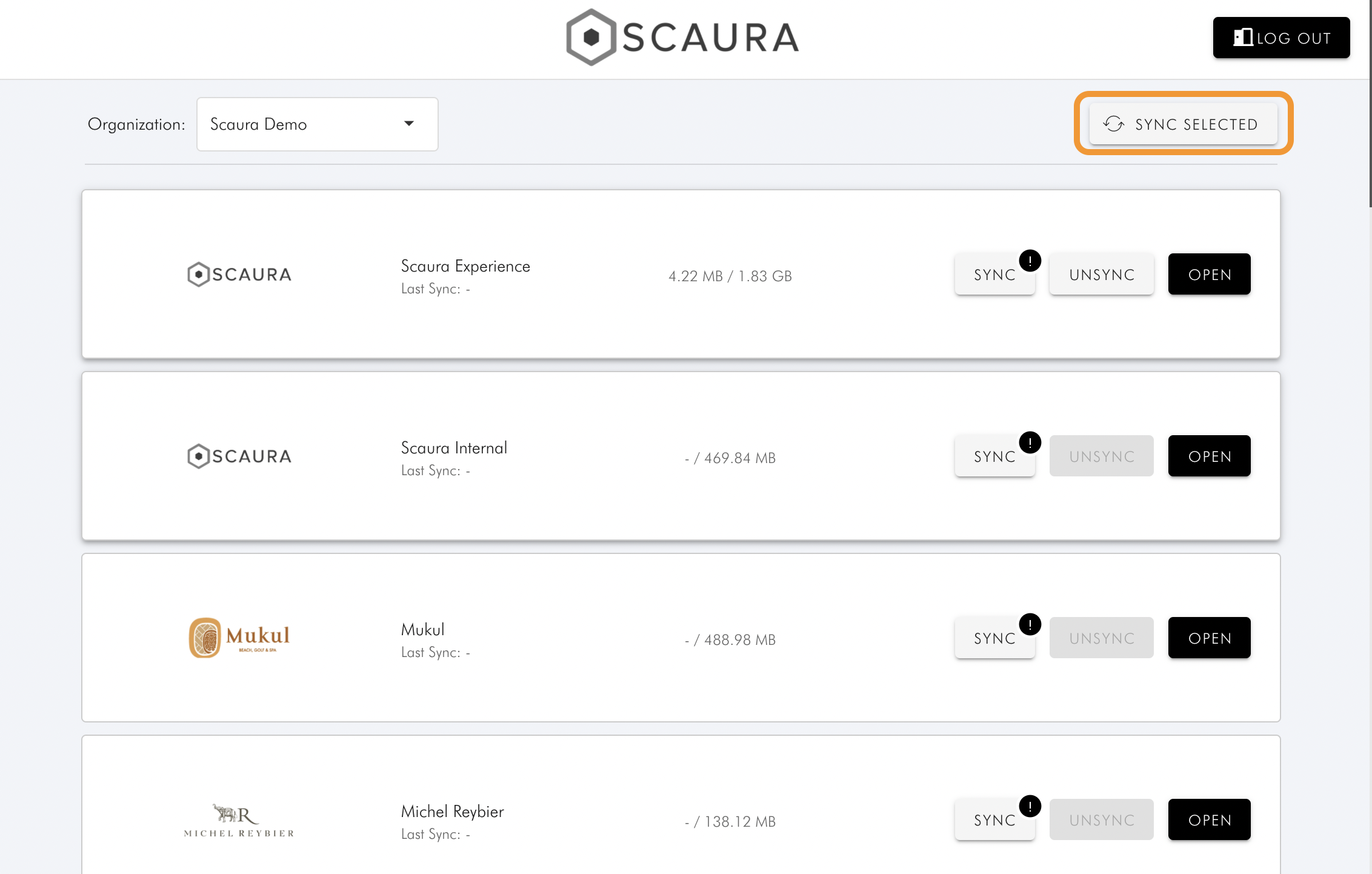This screenshot has width=1372, height=874.
Task: Click the Organization dropdown arrow
Action: click(x=409, y=124)
